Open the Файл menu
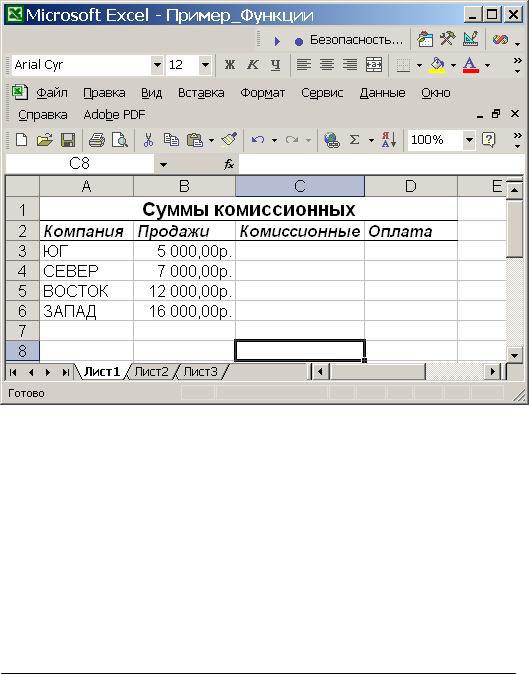 point(52,93)
